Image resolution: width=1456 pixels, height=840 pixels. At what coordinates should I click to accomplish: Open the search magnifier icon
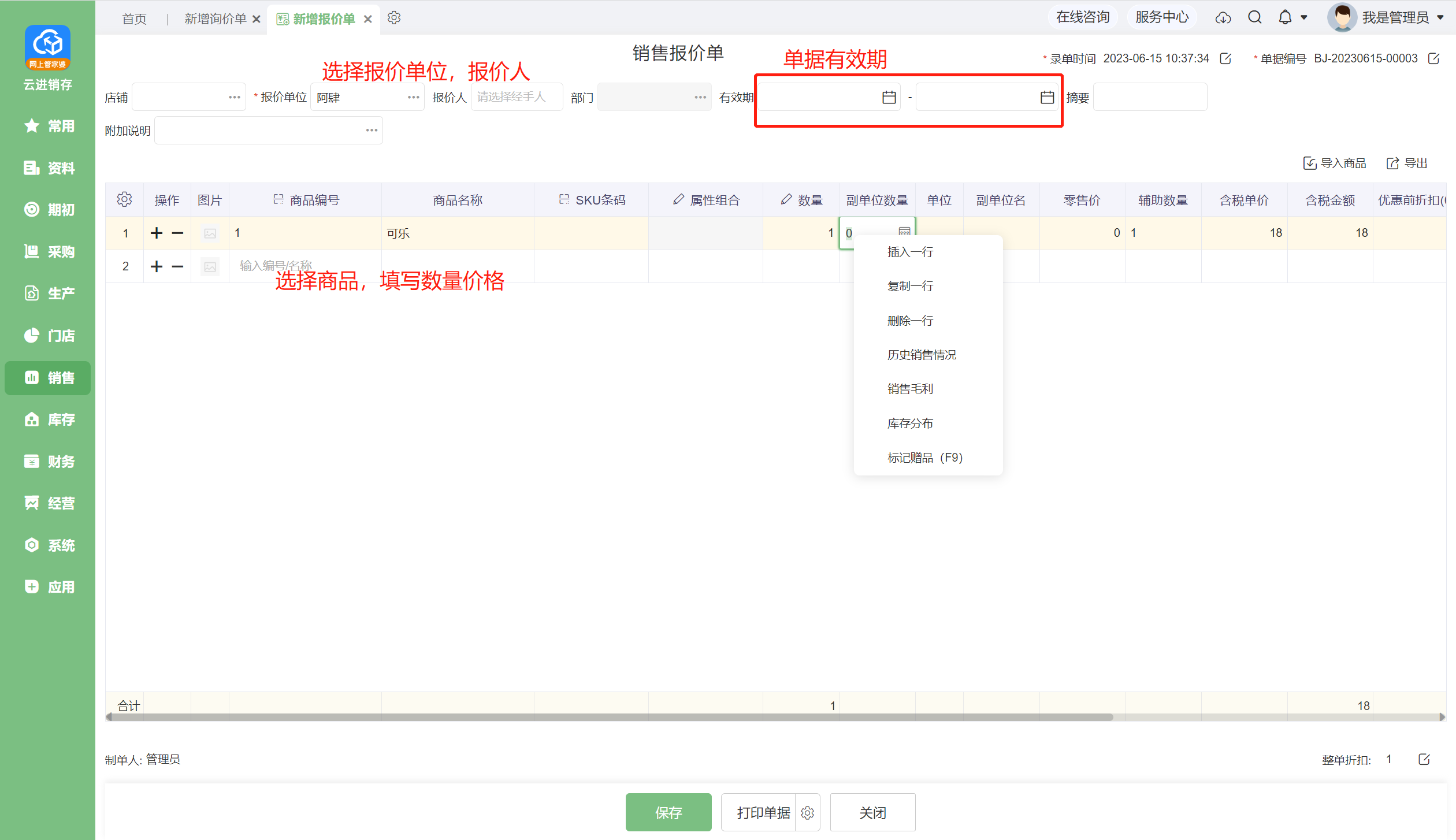click(x=1254, y=17)
